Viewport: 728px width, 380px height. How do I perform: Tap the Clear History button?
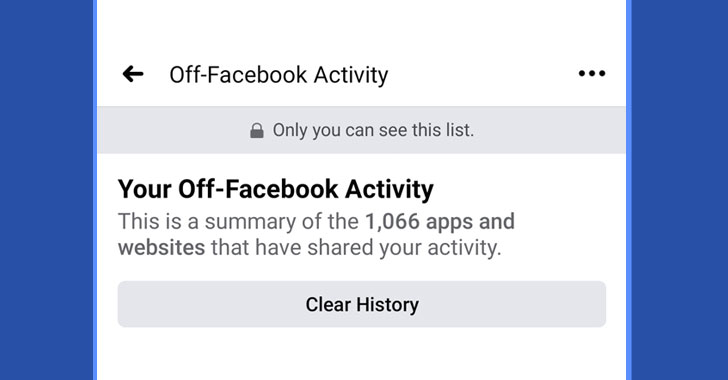(x=362, y=304)
